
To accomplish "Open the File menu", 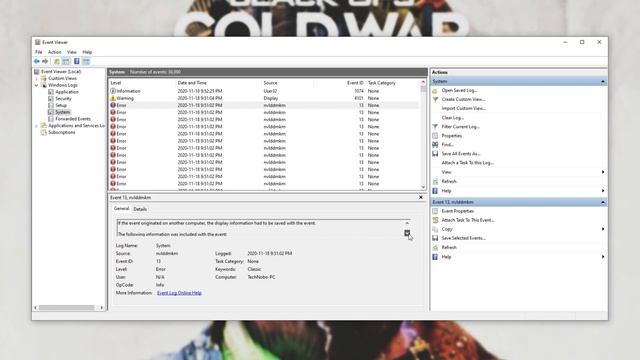I will [x=38, y=52].
